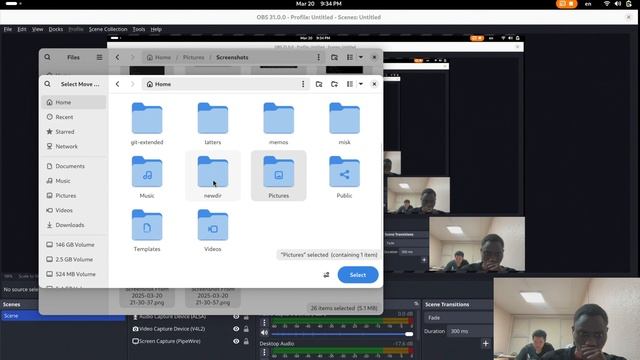The height and width of the screenshot is (360, 640).
Task: Open Pictures in the sidebar
Action: click(x=74, y=196)
